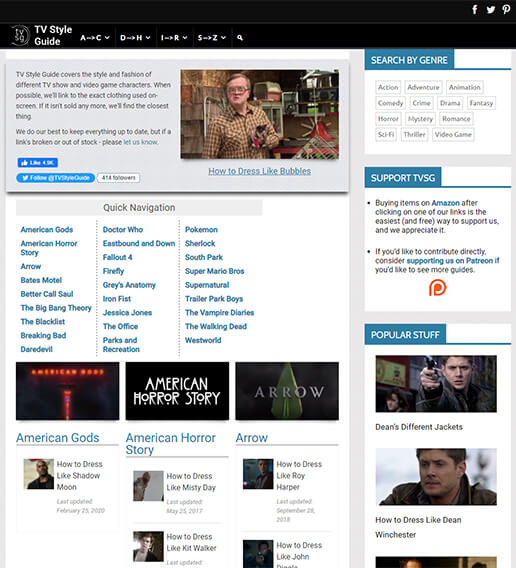Click the Arrow banner image
This screenshot has height=568, width=516.
click(x=287, y=391)
